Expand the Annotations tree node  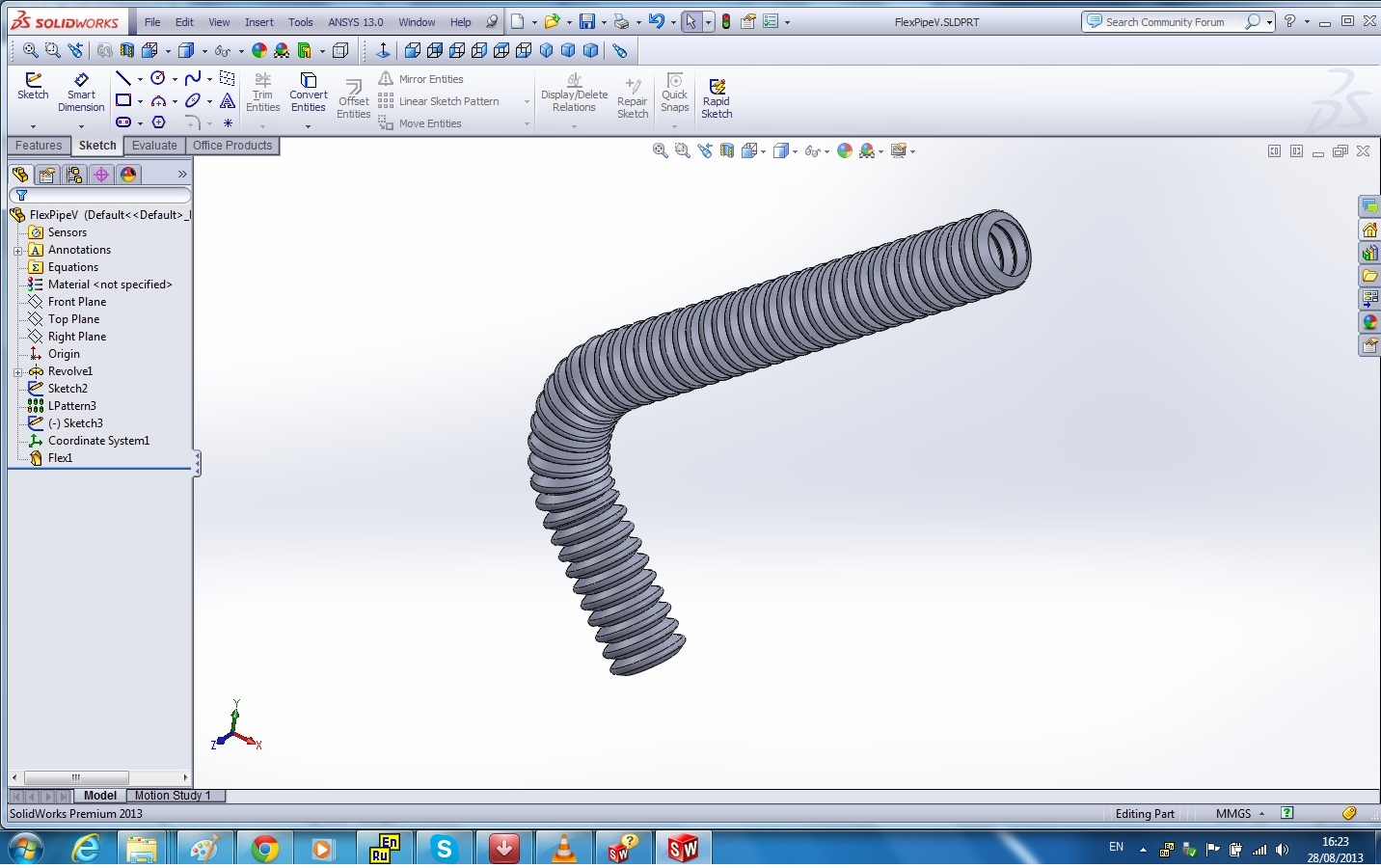pyautogui.click(x=18, y=250)
